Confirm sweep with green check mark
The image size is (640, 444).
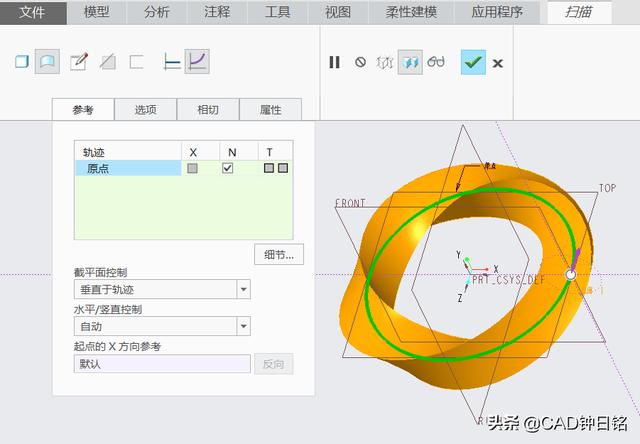[473, 62]
